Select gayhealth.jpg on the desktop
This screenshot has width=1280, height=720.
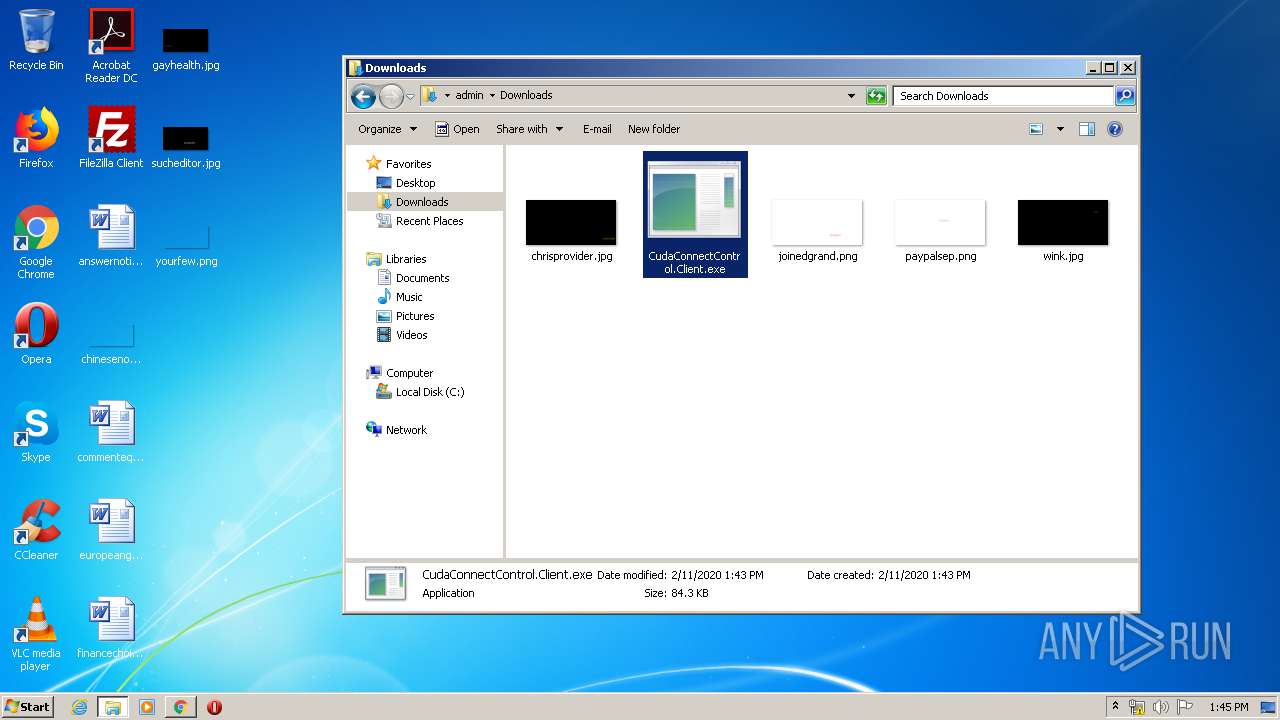(x=186, y=50)
